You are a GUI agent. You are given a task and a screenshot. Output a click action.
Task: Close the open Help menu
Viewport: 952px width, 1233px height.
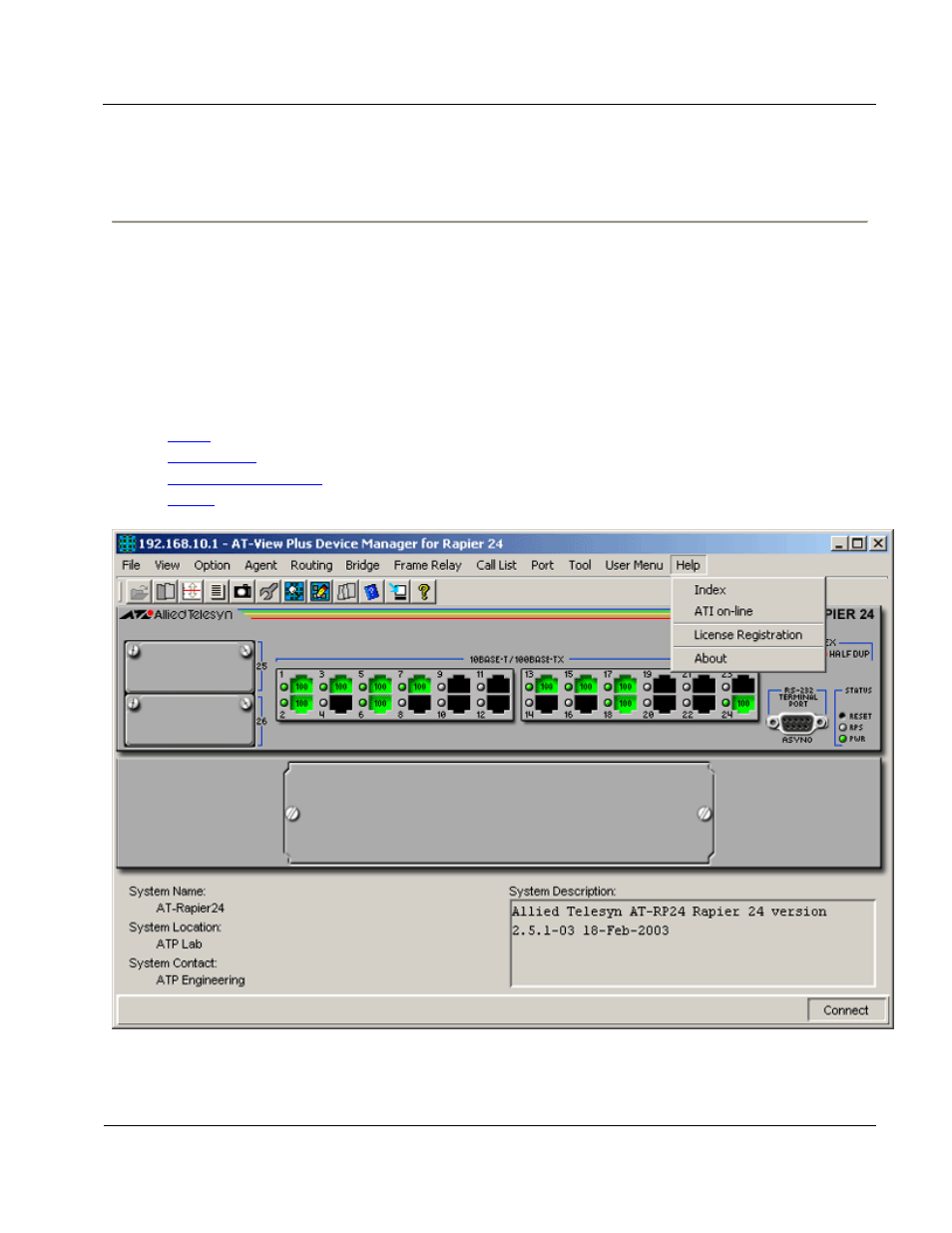pyautogui.click(x=689, y=565)
